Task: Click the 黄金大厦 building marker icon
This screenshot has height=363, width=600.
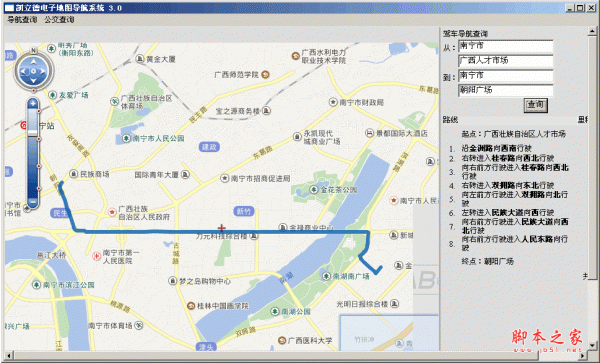Action: click(140, 59)
